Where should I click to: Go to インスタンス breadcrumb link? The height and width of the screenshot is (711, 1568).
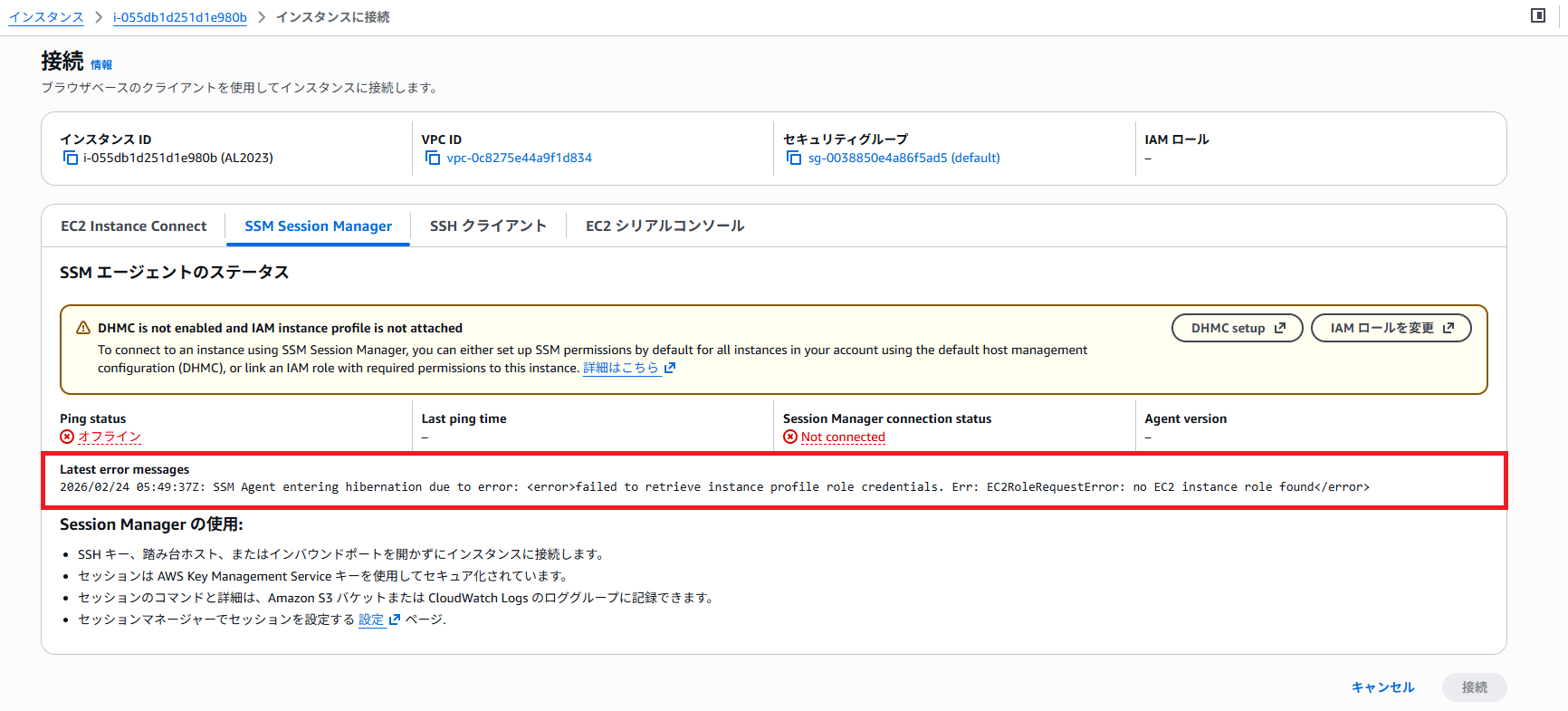point(46,17)
